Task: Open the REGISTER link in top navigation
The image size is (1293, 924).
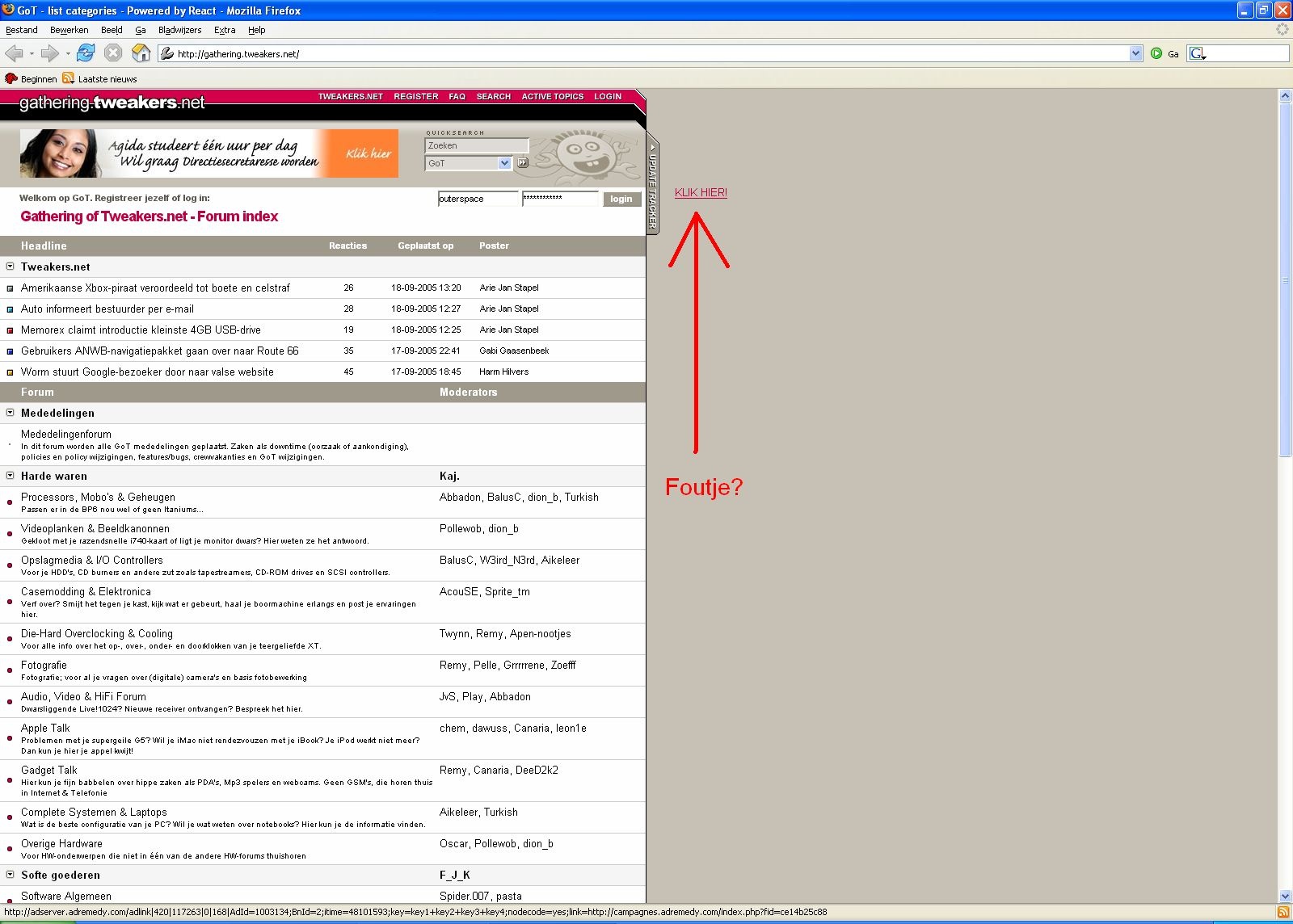Action: pos(416,96)
